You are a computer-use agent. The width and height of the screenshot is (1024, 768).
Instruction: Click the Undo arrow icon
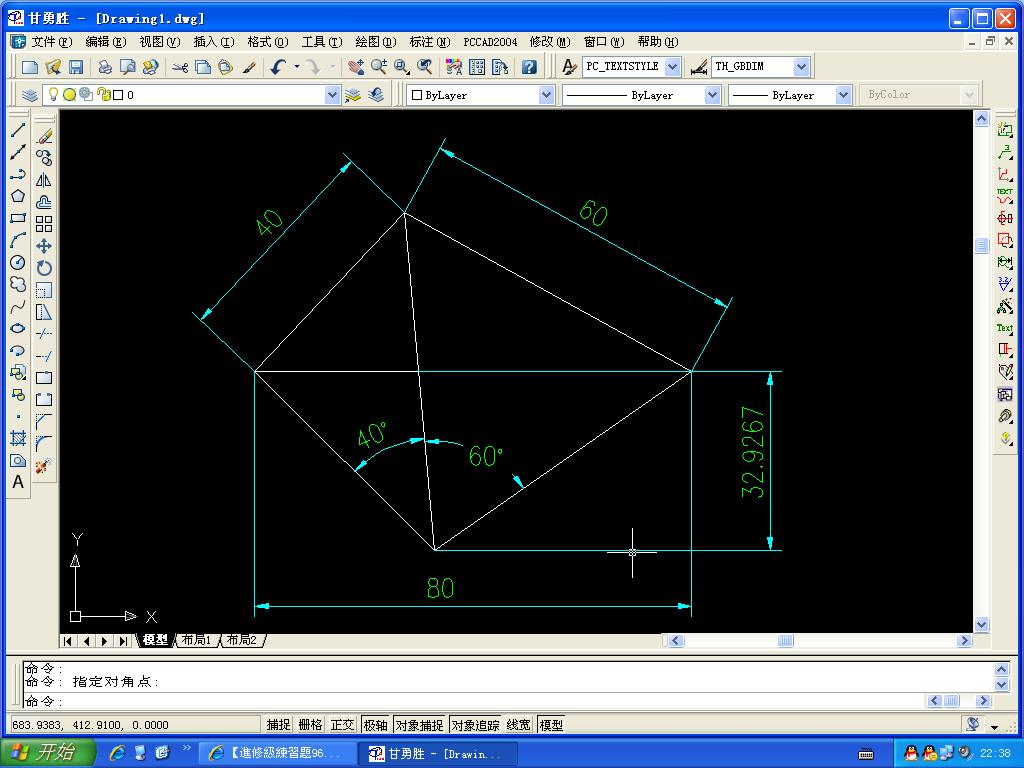tap(279, 67)
